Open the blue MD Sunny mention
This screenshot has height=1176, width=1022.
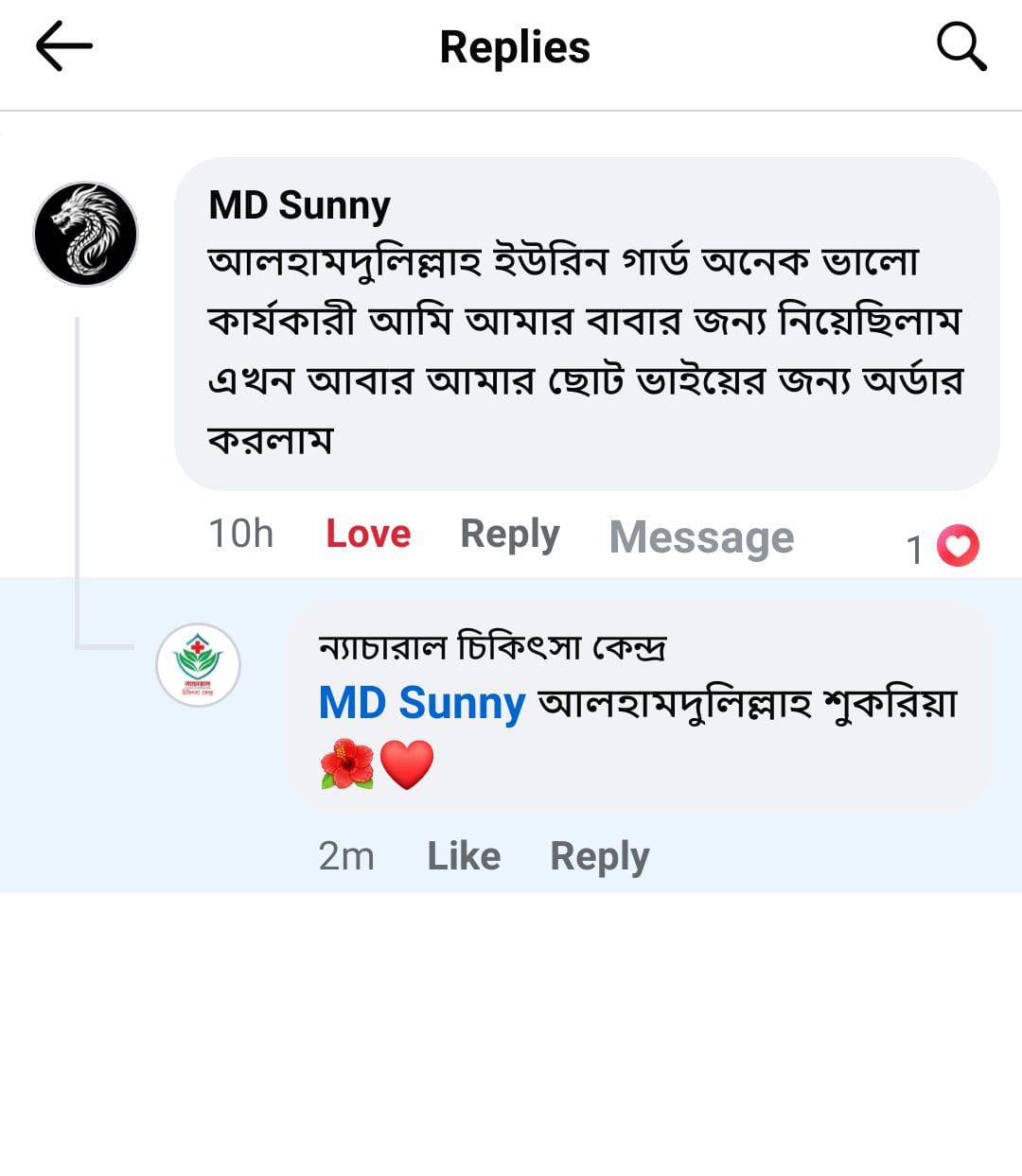421,703
